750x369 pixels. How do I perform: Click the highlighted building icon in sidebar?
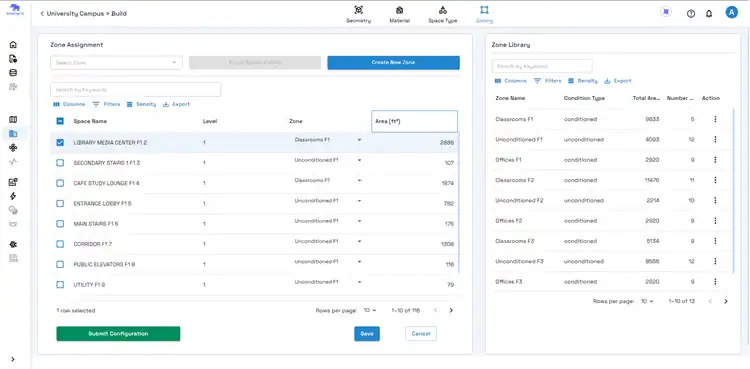13,134
